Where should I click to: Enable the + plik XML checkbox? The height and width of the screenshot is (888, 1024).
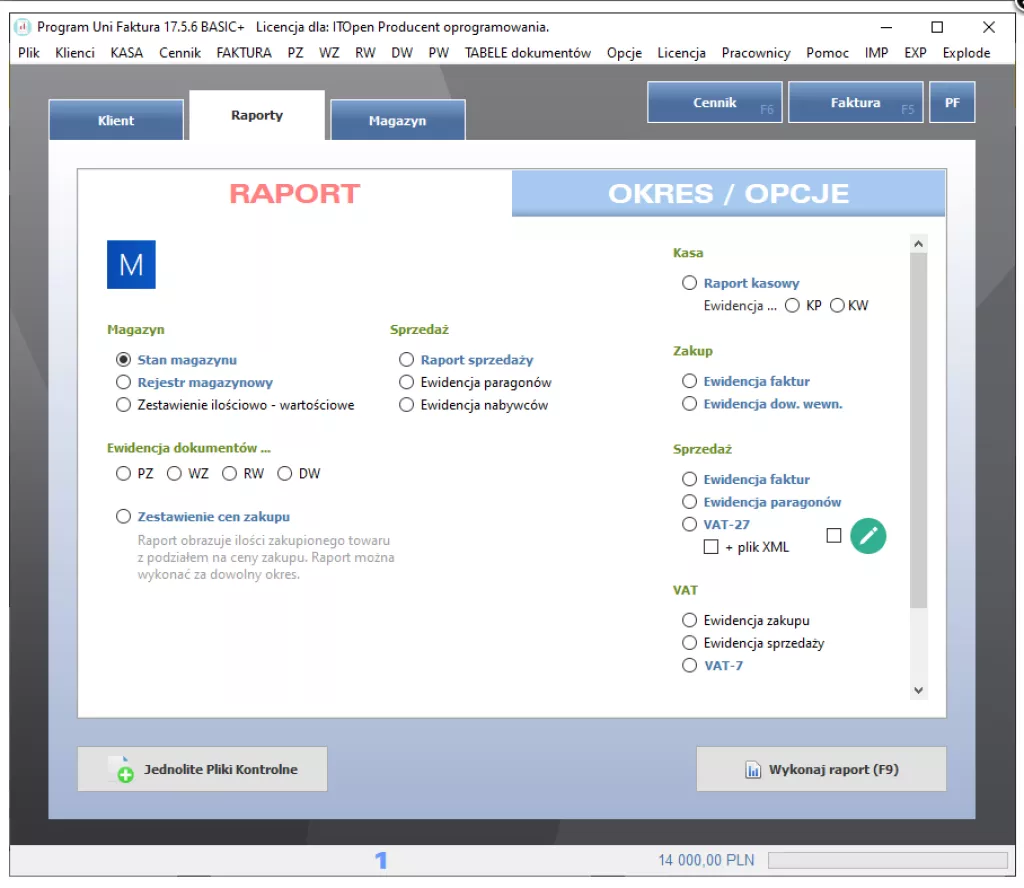711,547
